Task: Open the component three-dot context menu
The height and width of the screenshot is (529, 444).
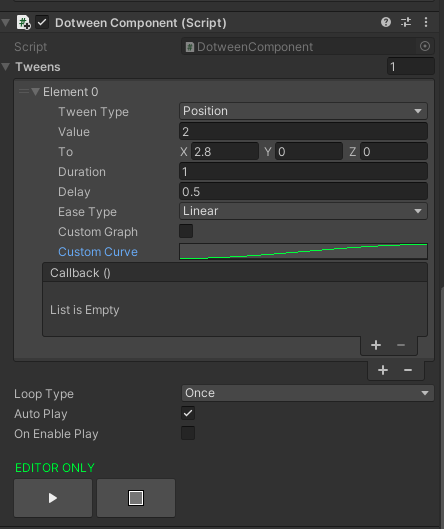Action: (426, 22)
